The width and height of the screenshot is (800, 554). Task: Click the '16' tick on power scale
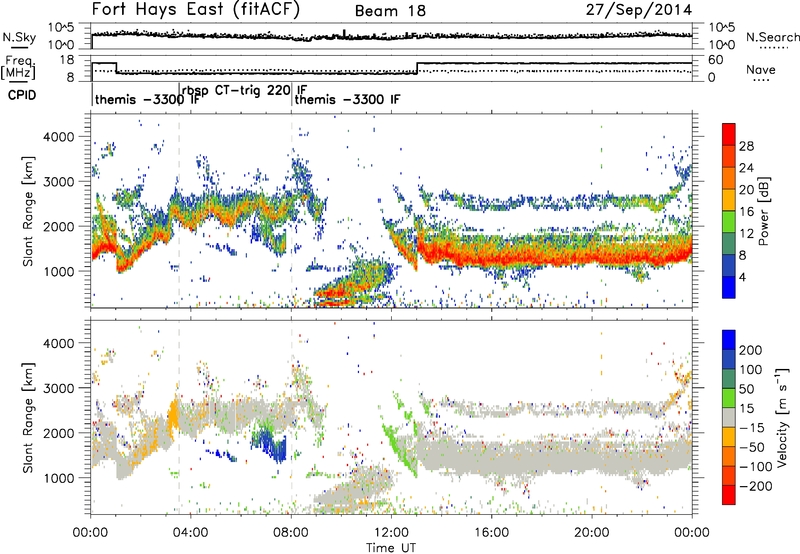pos(746,212)
